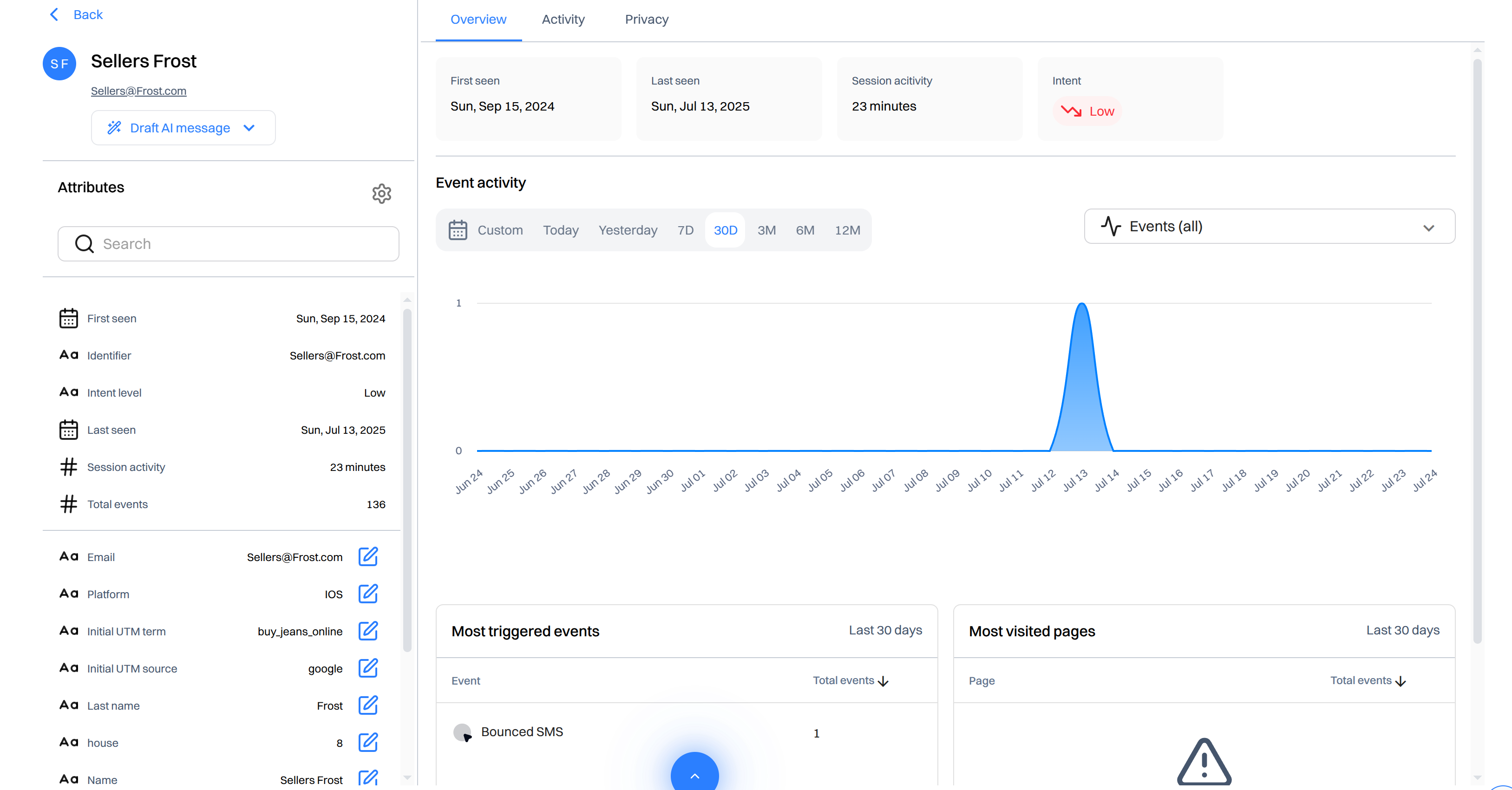1512x790 pixels.
Task: Click the Last seen calendar icon
Action: click(69, 430)
